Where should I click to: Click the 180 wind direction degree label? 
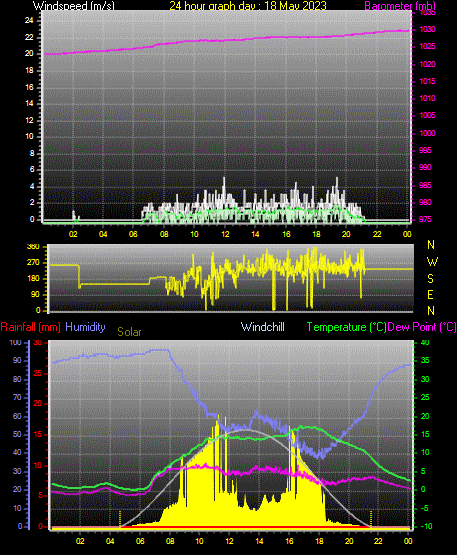pos(33,279)
